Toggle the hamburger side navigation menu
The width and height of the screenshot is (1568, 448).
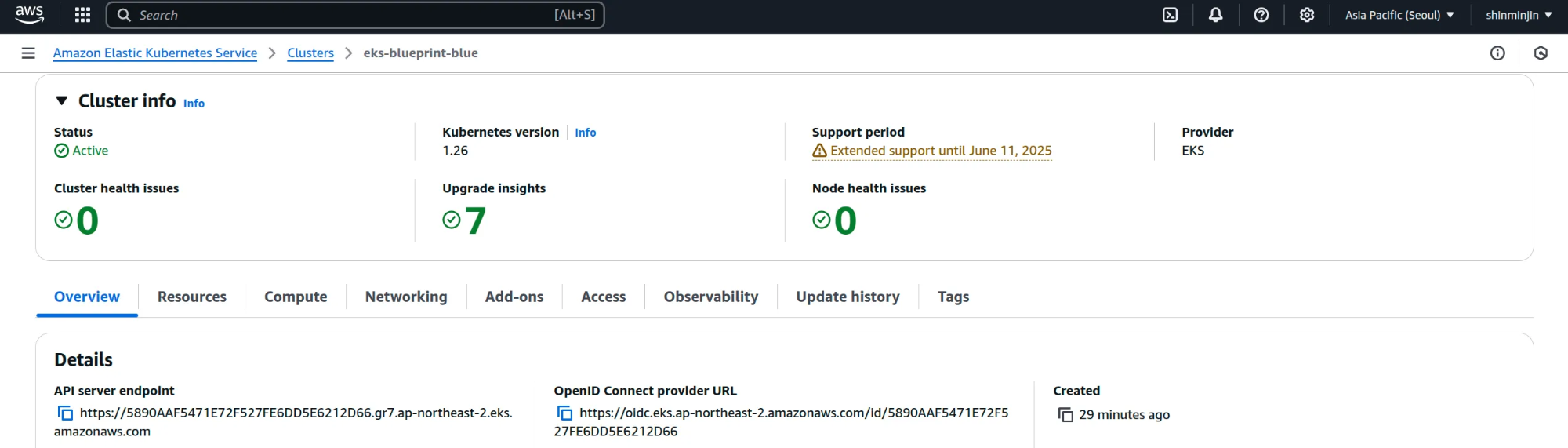tap(28, 53)
